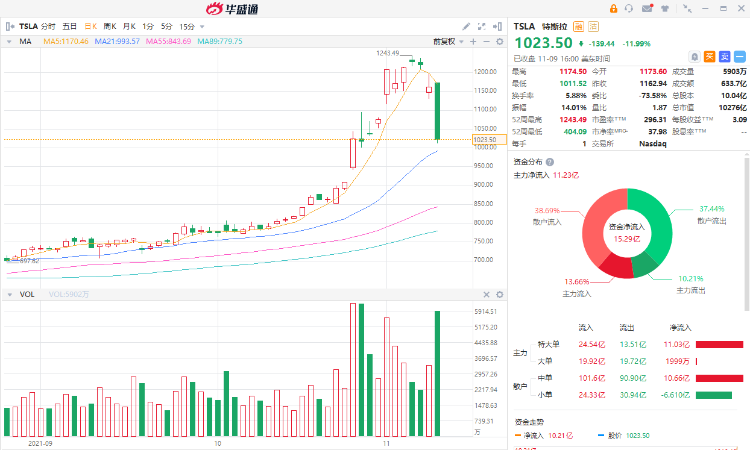
Task: Click MA21:993.57 indicator label
Action: click(x=117, y=42)
